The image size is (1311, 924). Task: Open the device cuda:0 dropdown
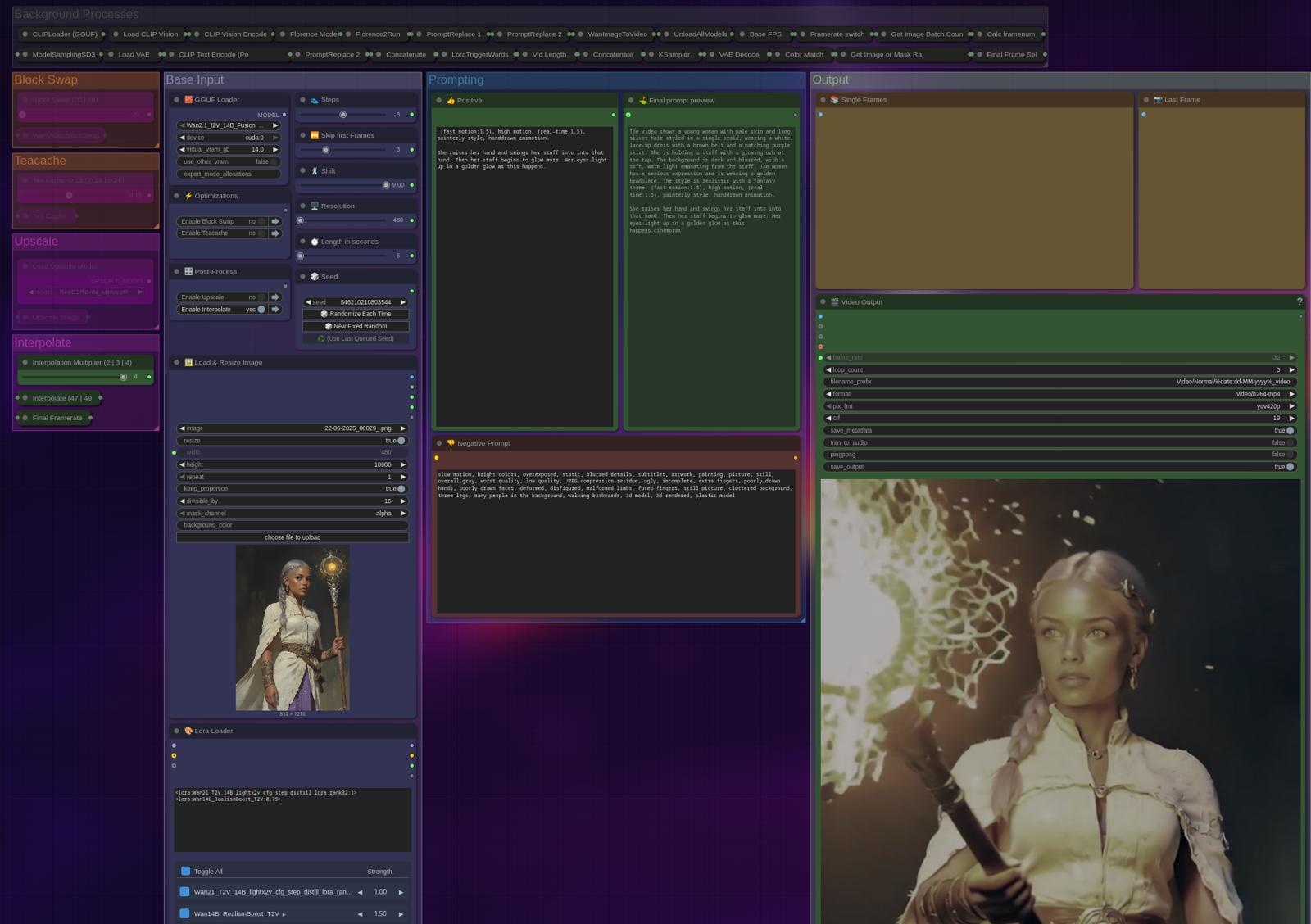click(x=229, y=138)
